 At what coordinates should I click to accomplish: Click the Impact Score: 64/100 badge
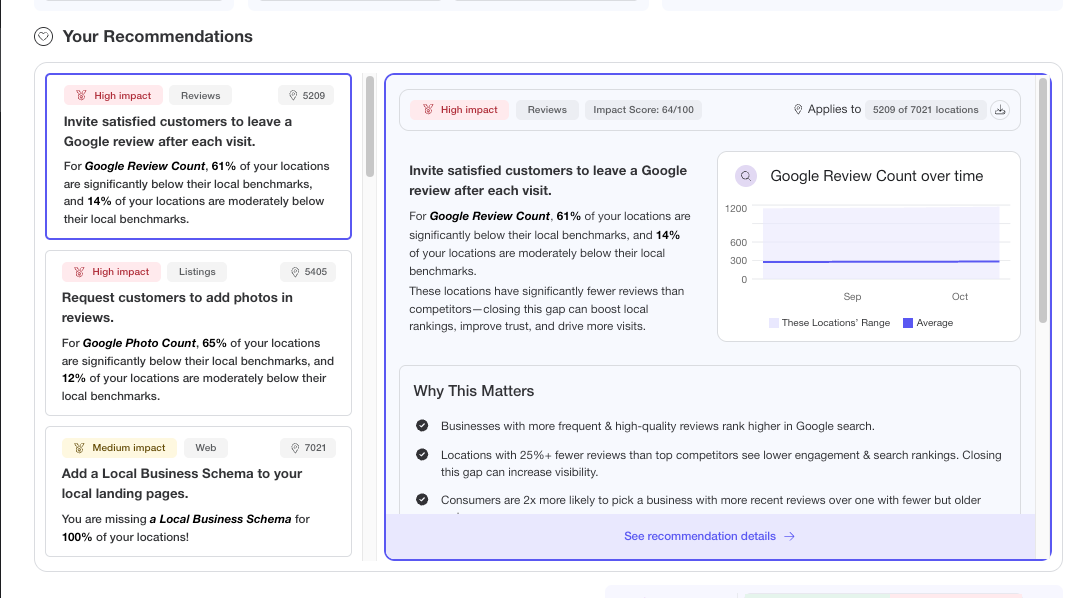(643, 110)
